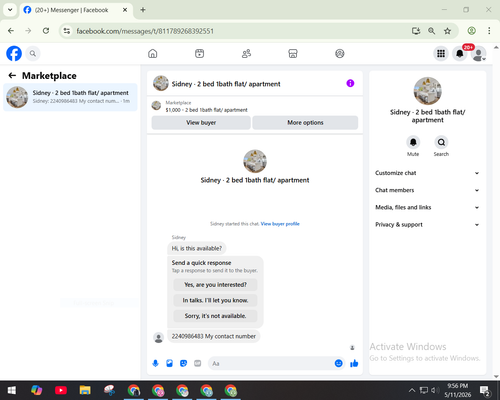Open the taskbar clock showing 9:56 PM
500x400 pixels.
pyautogui.click(x=457, y=390)
